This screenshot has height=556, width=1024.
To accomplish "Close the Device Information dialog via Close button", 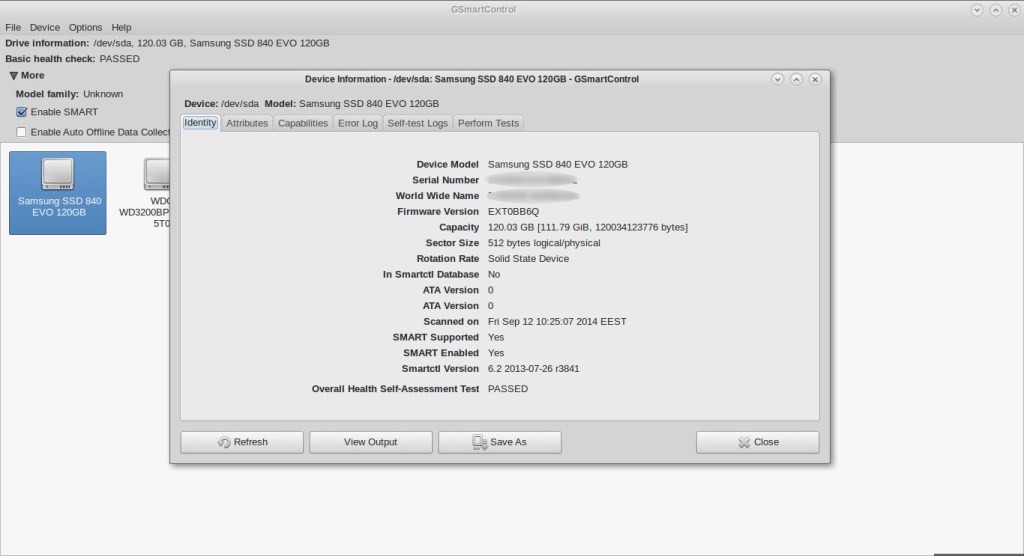I will pyautogui.click(x=757, y=442).
